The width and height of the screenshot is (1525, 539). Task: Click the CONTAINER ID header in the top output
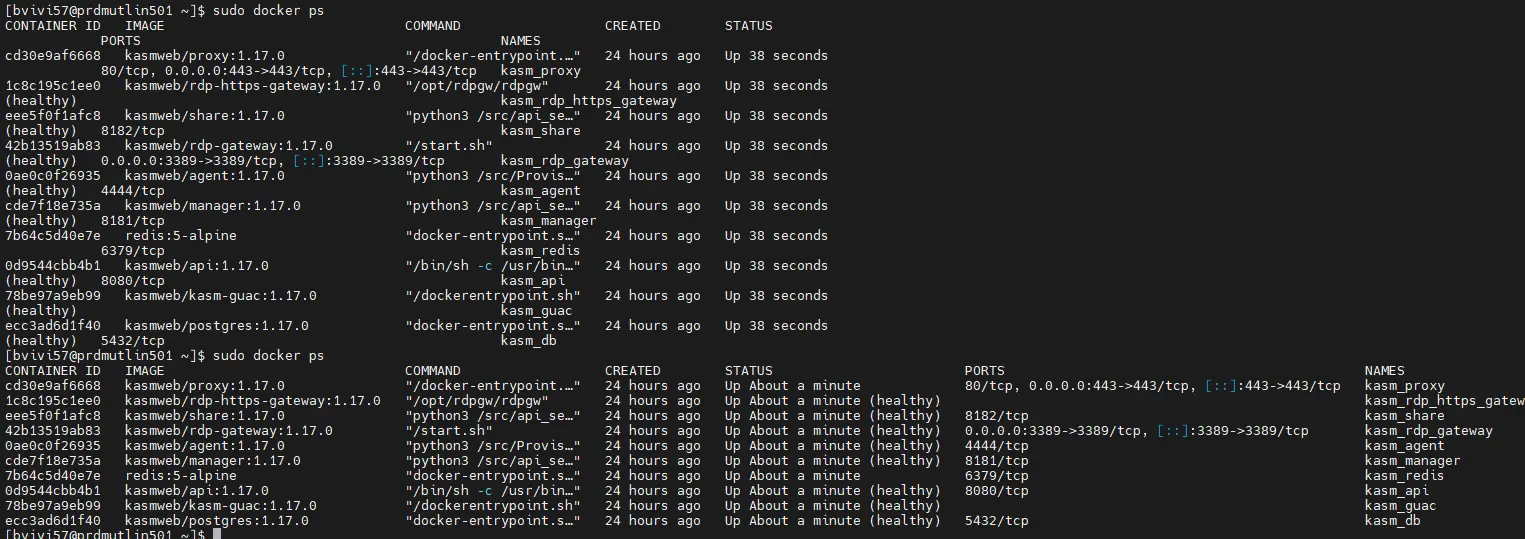(x=52, y=25)
